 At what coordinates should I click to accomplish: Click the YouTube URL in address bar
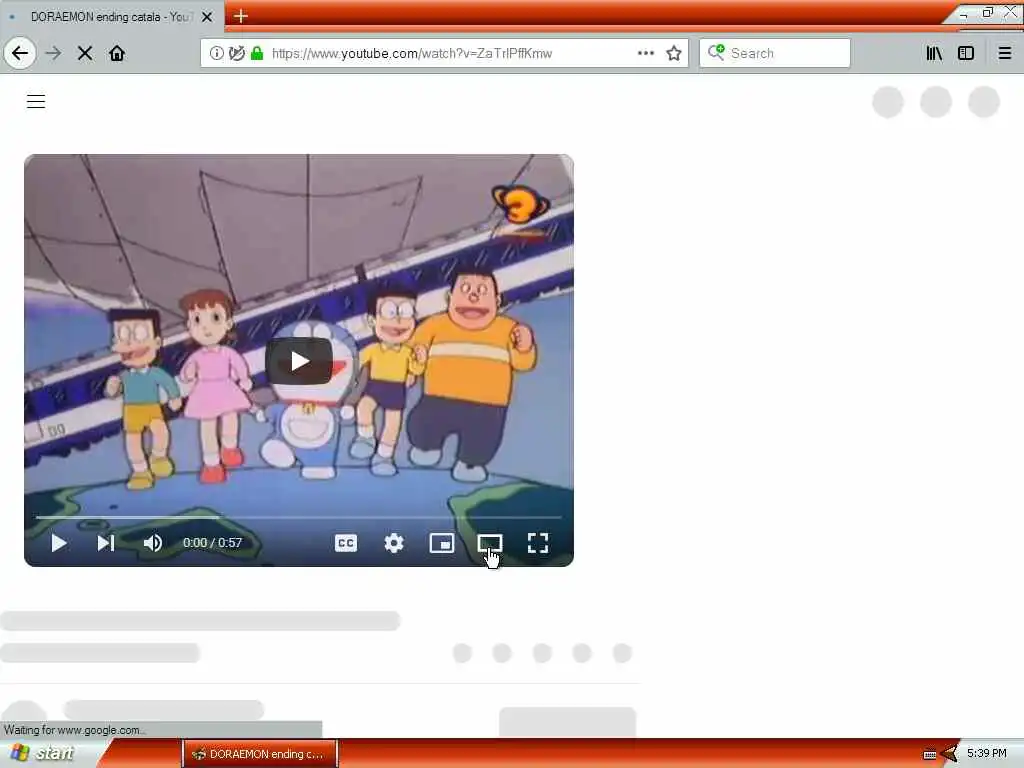[x=411, y=54]
